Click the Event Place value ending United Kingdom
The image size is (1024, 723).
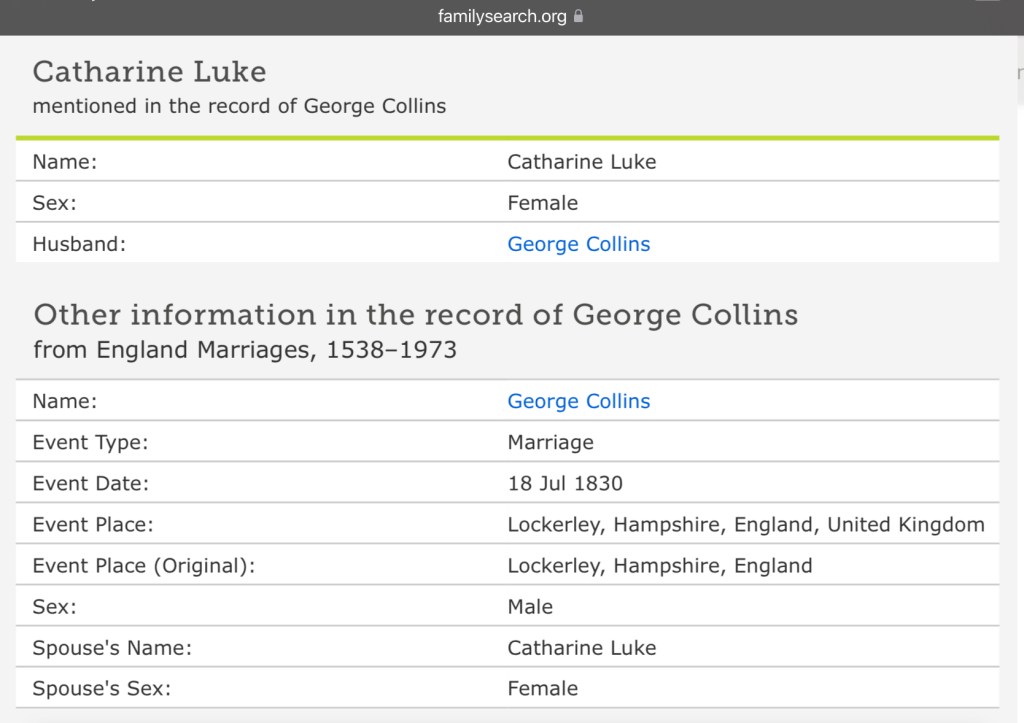coord(745,524)
